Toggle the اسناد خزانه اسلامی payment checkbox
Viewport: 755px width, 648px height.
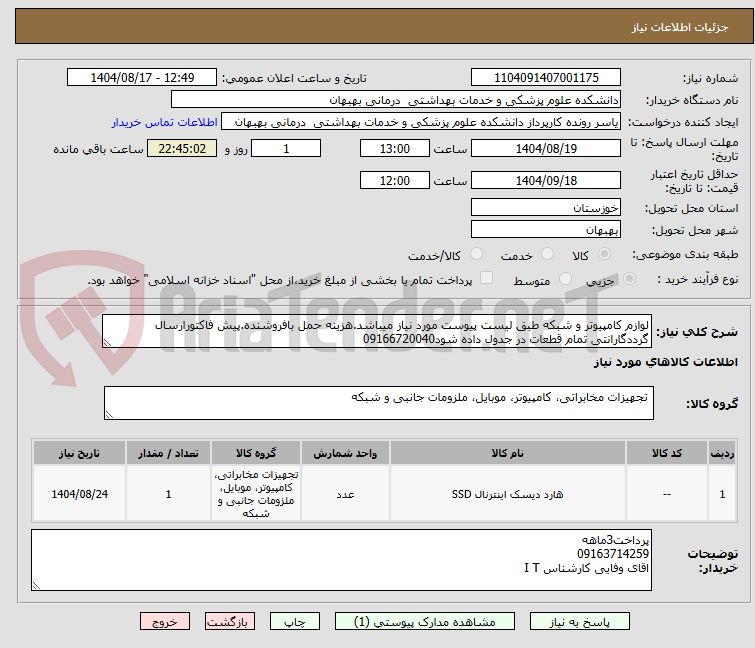[x=487, y=279]
